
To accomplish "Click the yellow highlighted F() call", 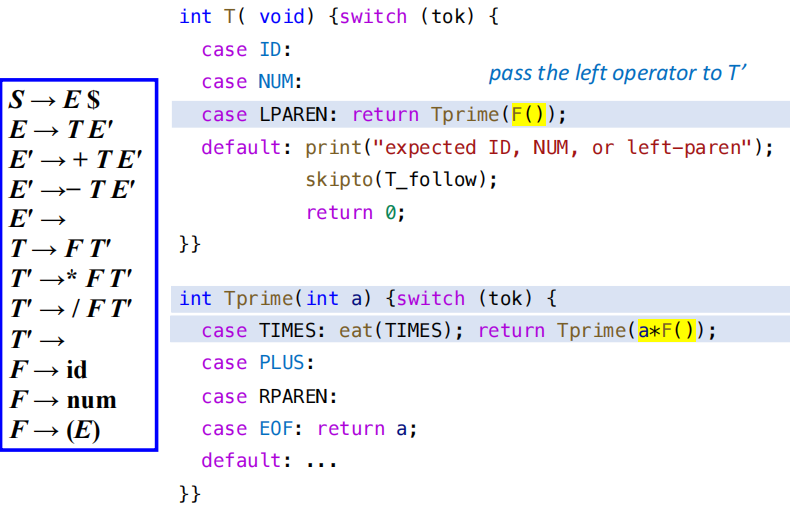I will pyautogui.click(x=527, y=114).
